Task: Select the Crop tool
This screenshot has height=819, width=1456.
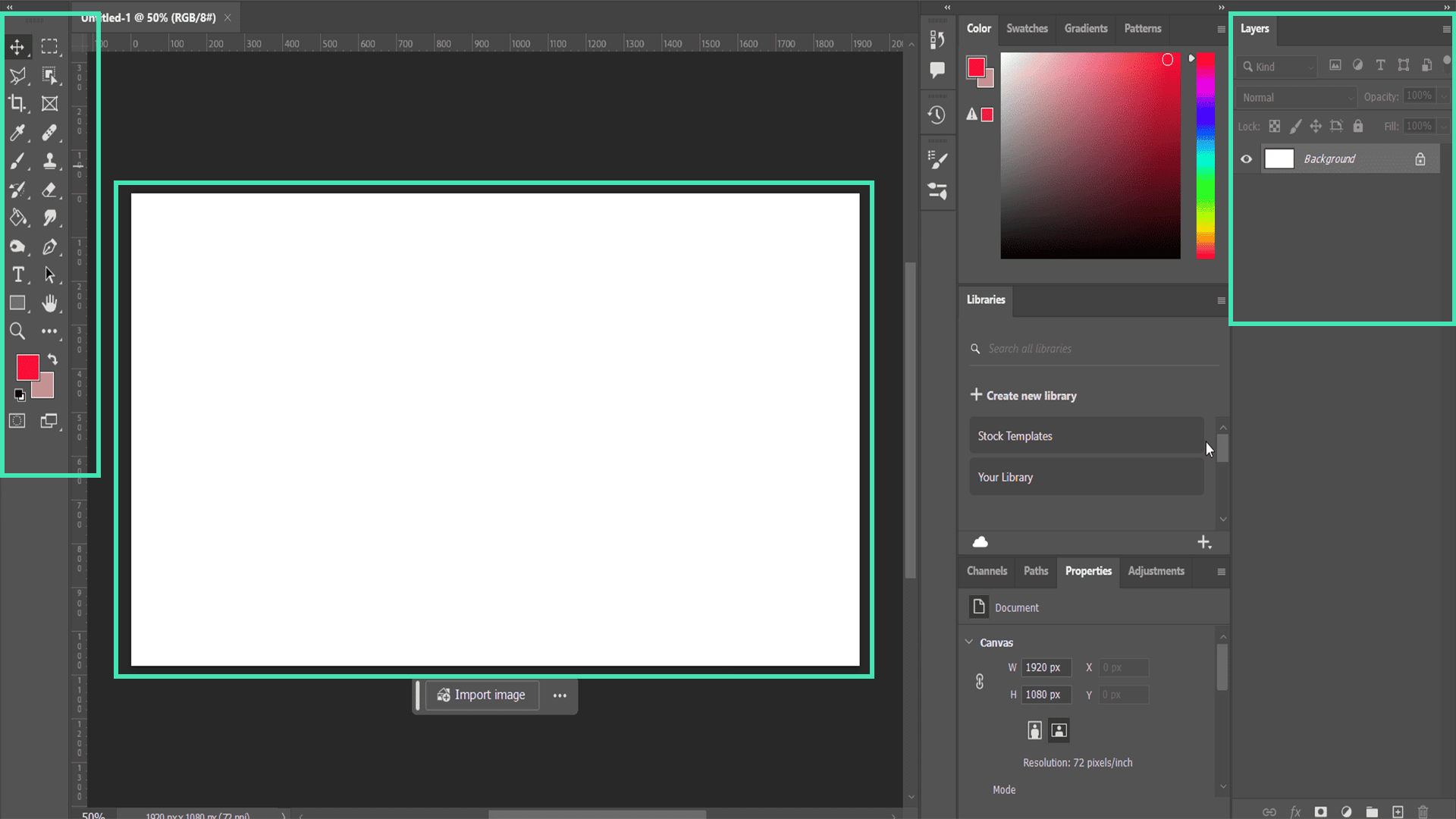Action: (17, 104)
